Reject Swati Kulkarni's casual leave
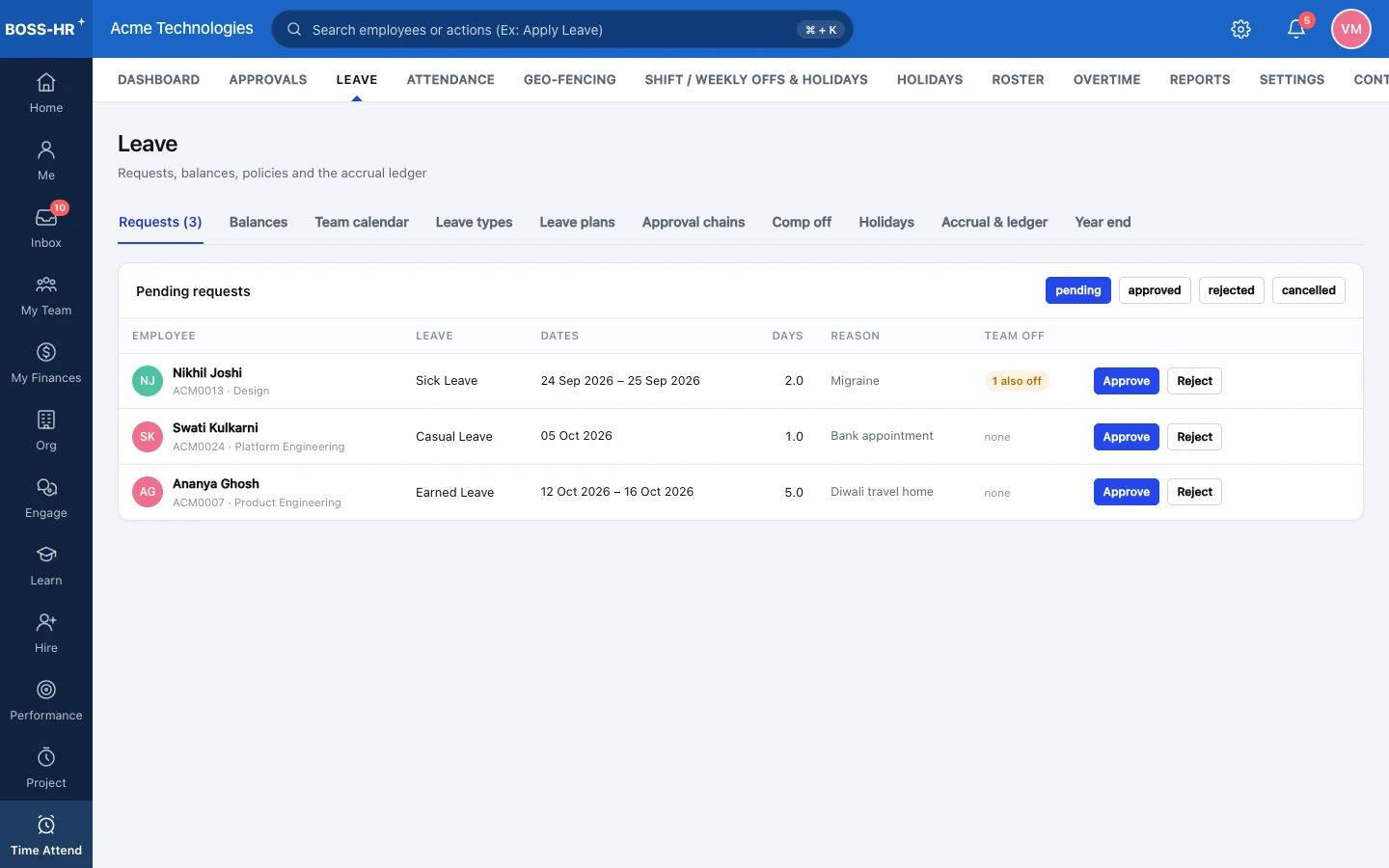The image size is (1389, 868). pos(1195,437)
